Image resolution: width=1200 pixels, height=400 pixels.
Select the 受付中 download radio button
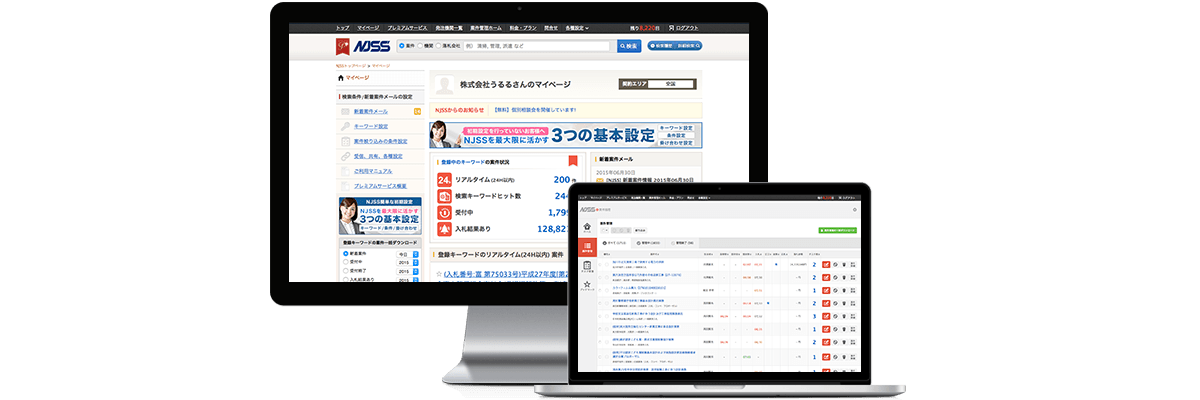(x=345, y=263)
